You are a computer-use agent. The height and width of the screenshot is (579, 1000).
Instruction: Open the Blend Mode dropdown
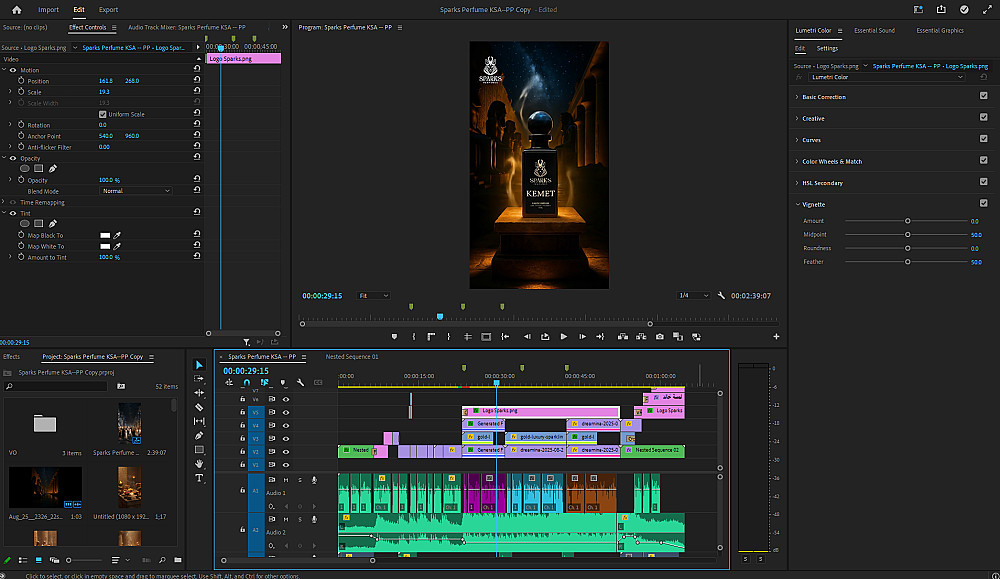(x=135, y=191)
